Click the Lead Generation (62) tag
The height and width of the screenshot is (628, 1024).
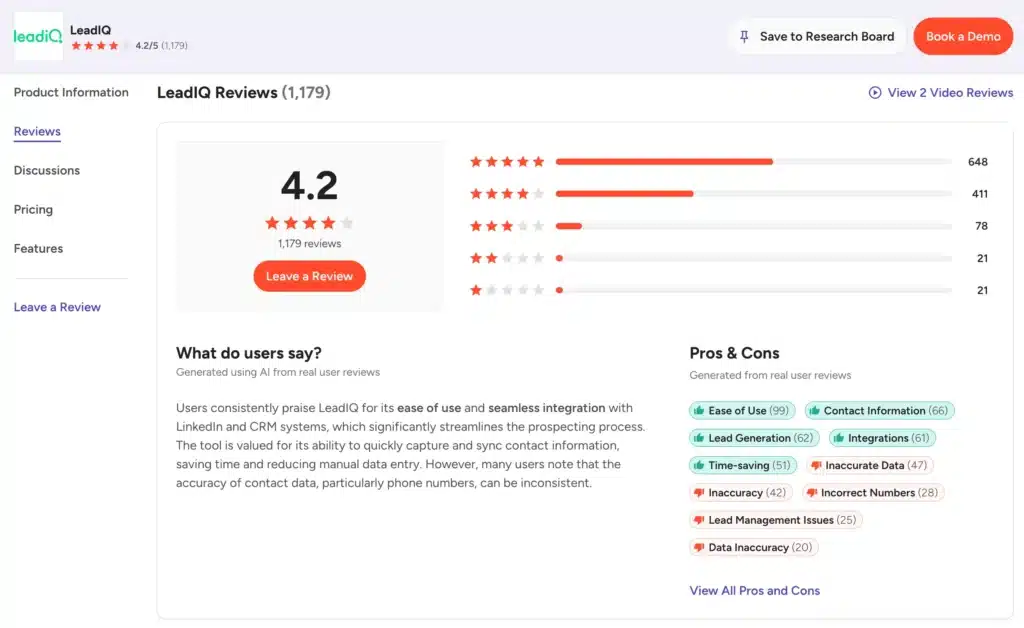(754, 438)
